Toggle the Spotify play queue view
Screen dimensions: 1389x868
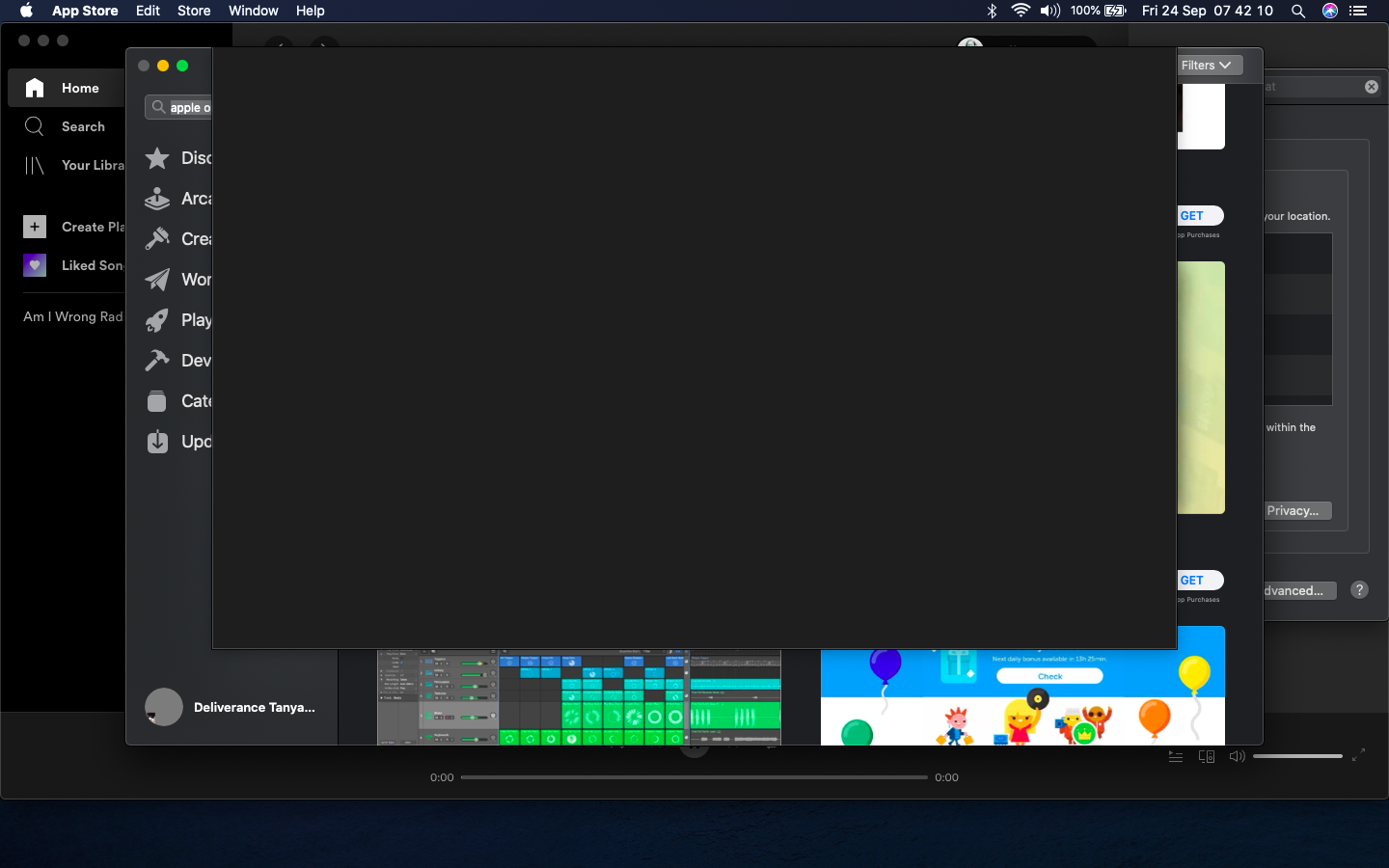(x=1176, y=757)
